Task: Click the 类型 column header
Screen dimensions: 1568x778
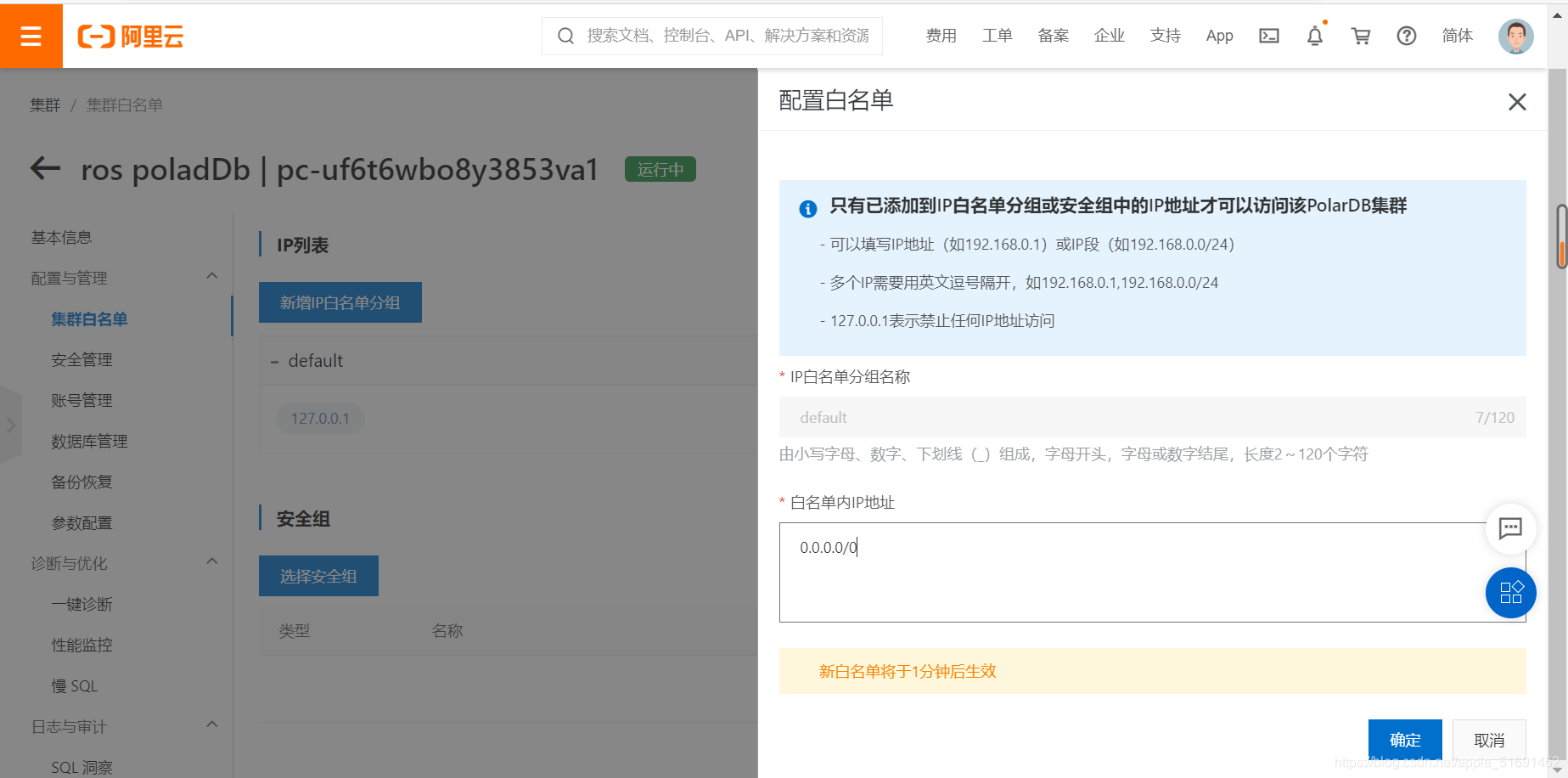Action: click(x=295, y=631)
